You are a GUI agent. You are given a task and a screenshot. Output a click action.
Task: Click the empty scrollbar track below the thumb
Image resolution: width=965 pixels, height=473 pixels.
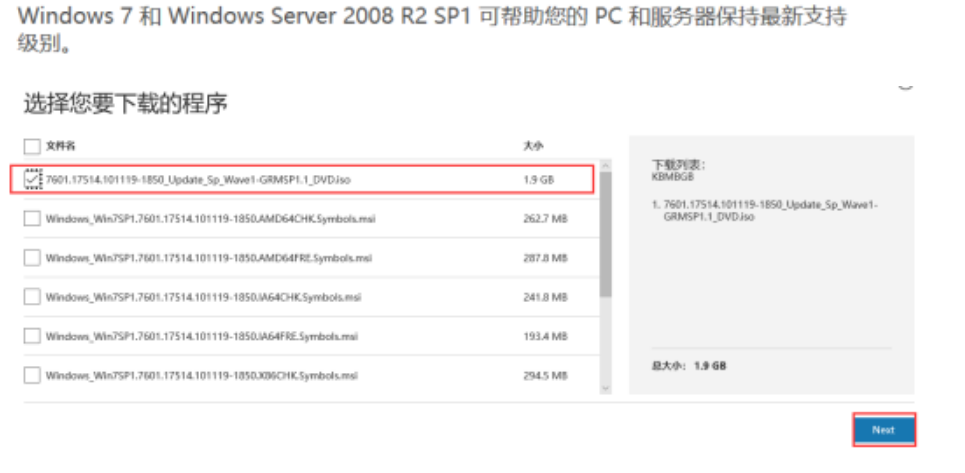pos(605,340)
